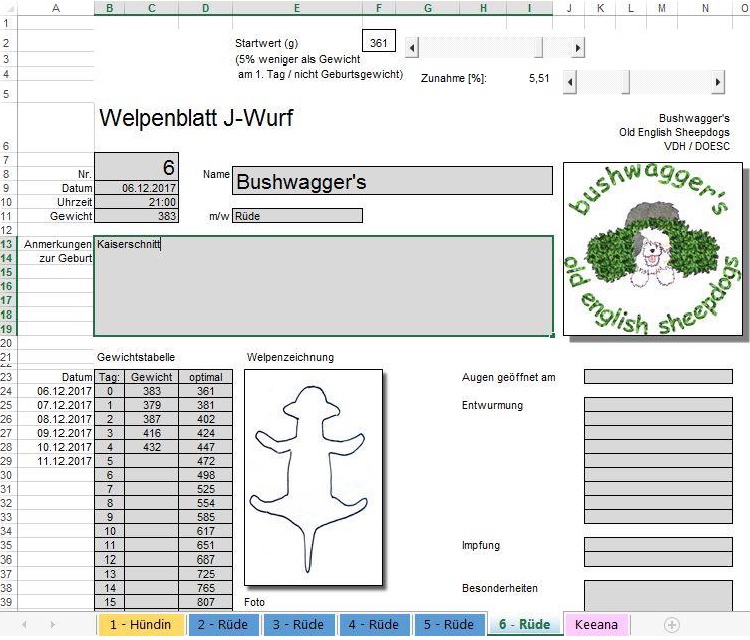Go to the "3 - Rüde" sheet tab
This screenshot has width=750, height=640.
294,625
